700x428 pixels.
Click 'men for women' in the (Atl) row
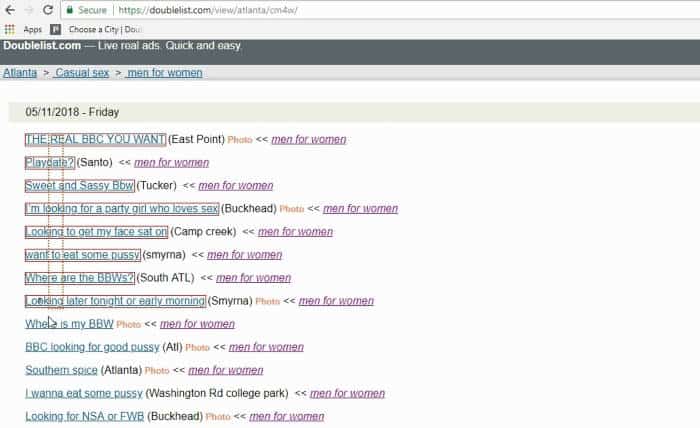(266, 347)
